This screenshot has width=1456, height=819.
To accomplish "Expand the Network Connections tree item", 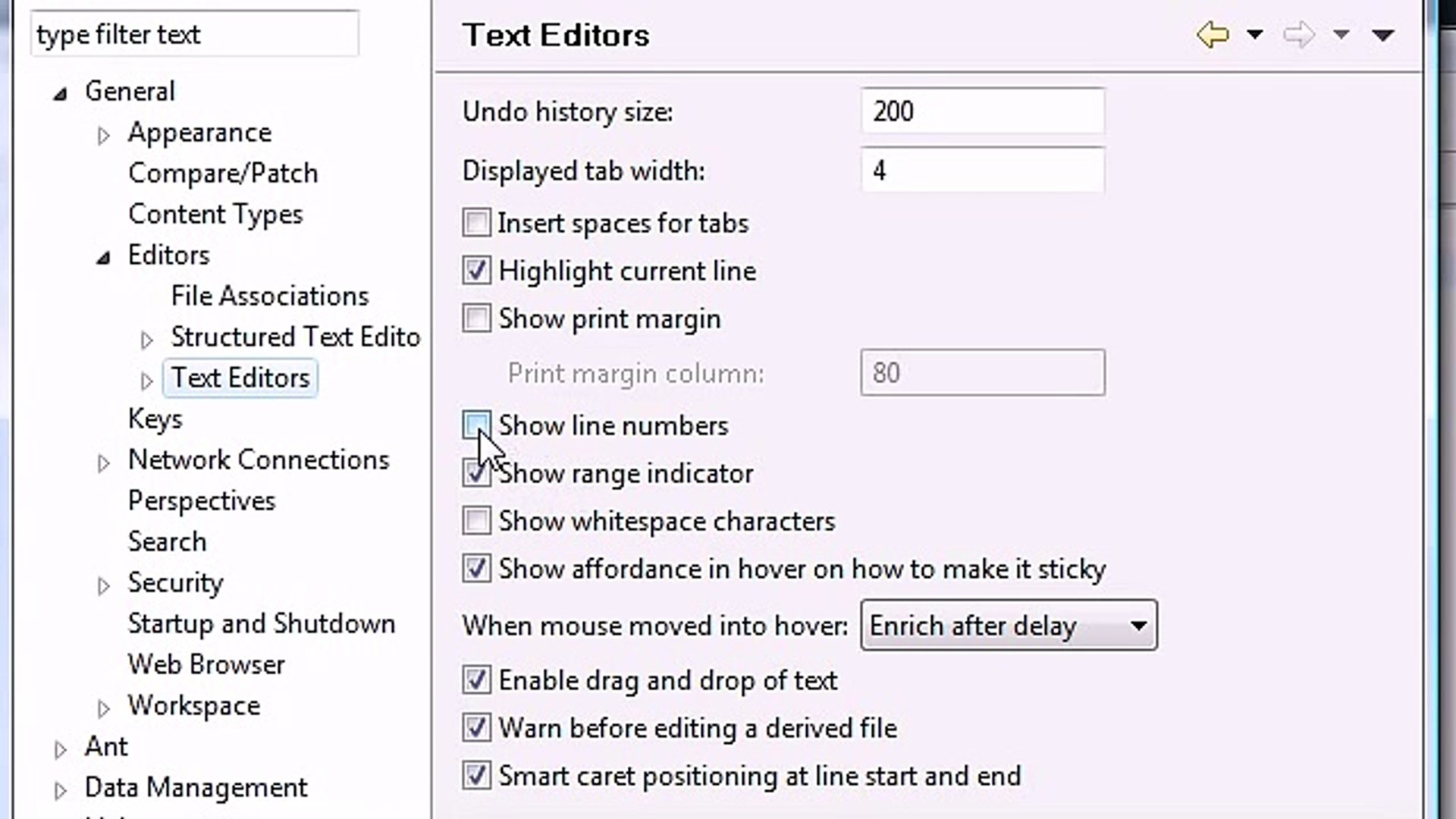I will (103, 460).
